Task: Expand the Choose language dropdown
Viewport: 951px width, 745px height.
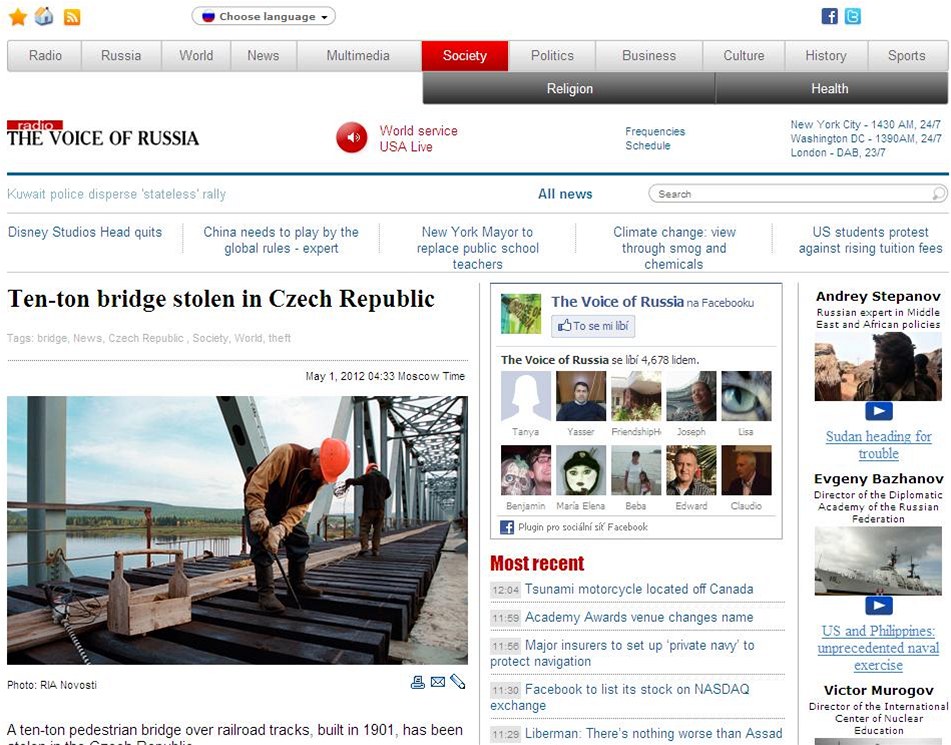Action: 263,17
